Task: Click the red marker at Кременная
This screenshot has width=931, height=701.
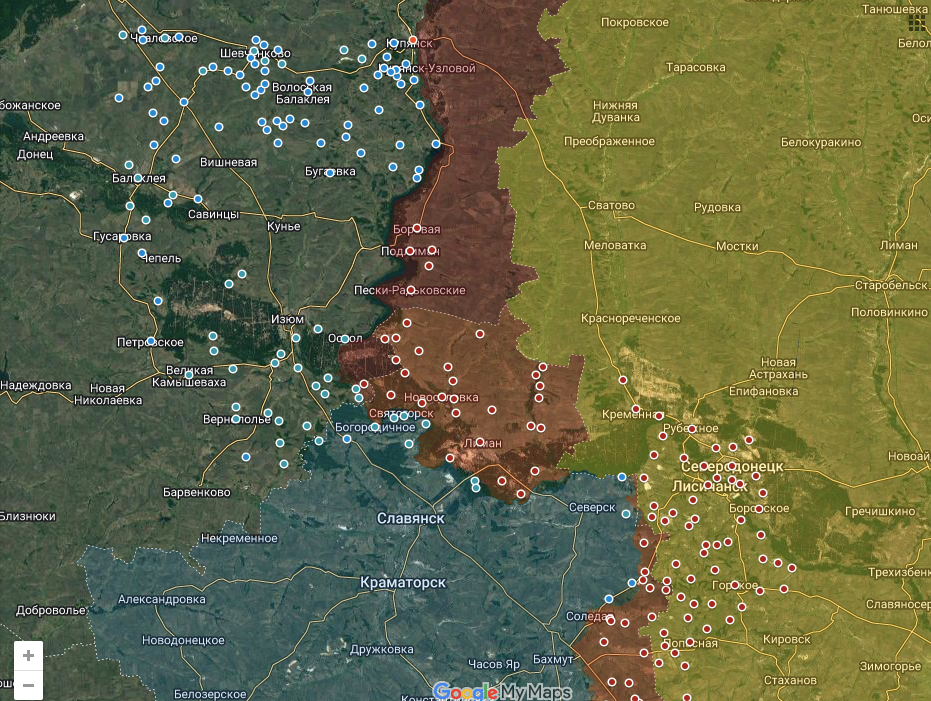Action: [x=636, y=408]
